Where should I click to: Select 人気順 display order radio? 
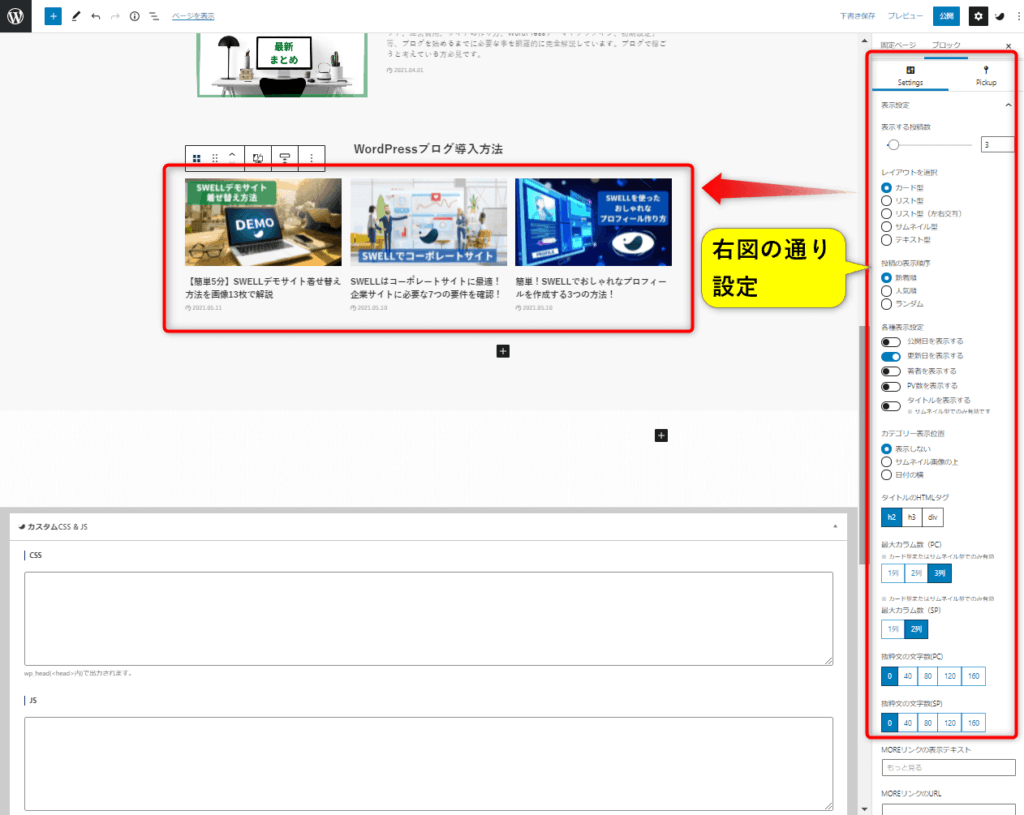[x=886, y=291]
